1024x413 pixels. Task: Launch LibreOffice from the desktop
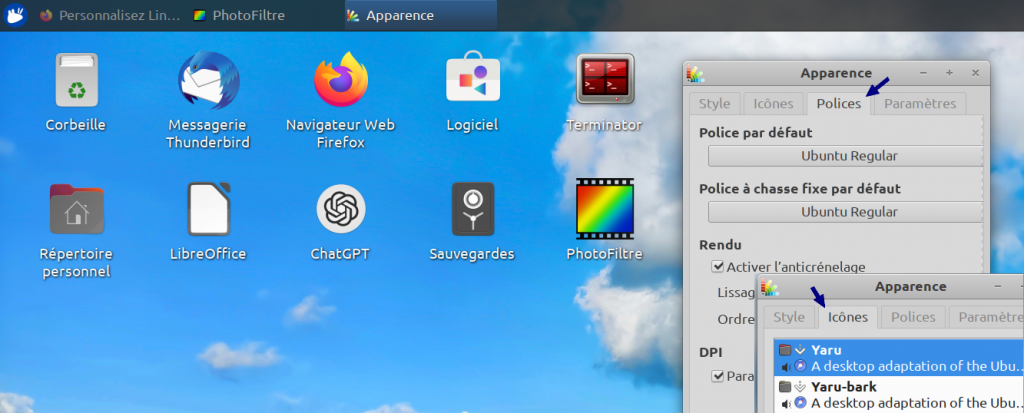click(x=208, y=210)
